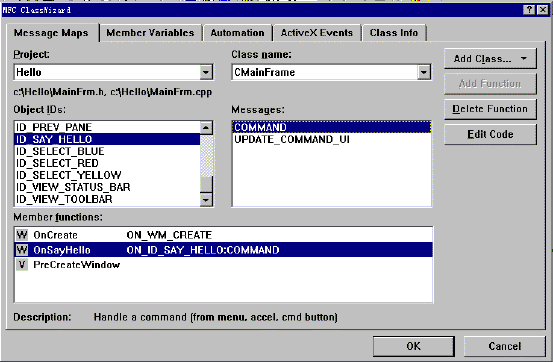Click the Edit Code button
This screenshot has height=362, width=553.
point(490,134)
